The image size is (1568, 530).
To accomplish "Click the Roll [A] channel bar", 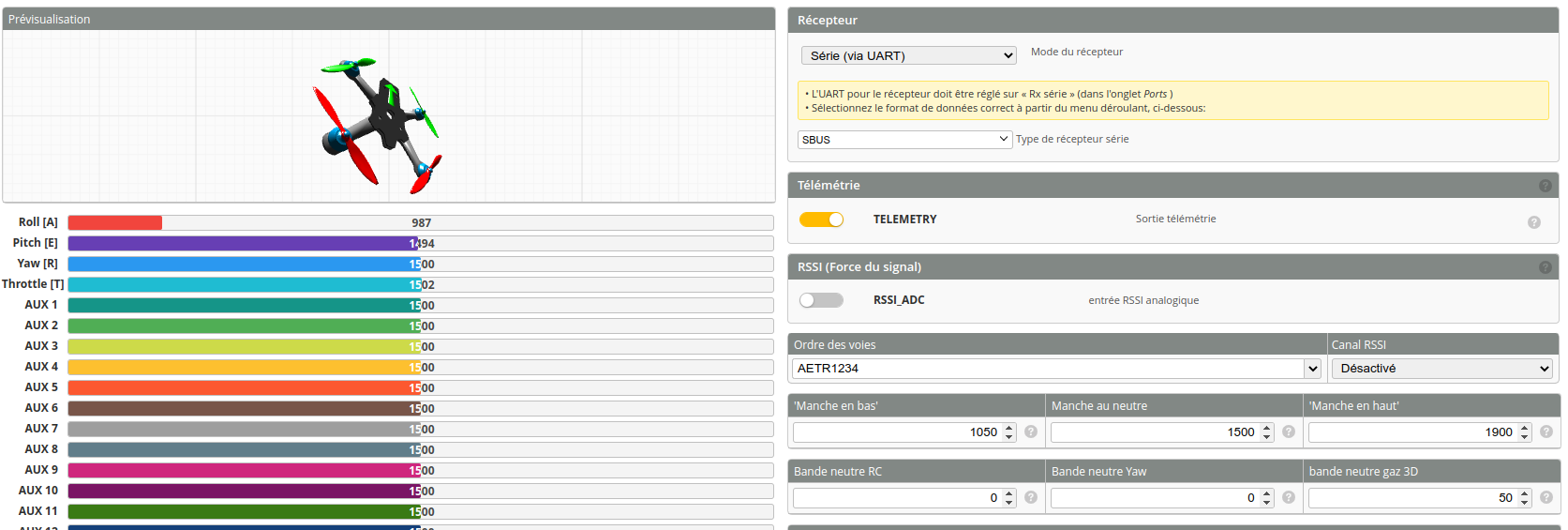I will [420, 223].
